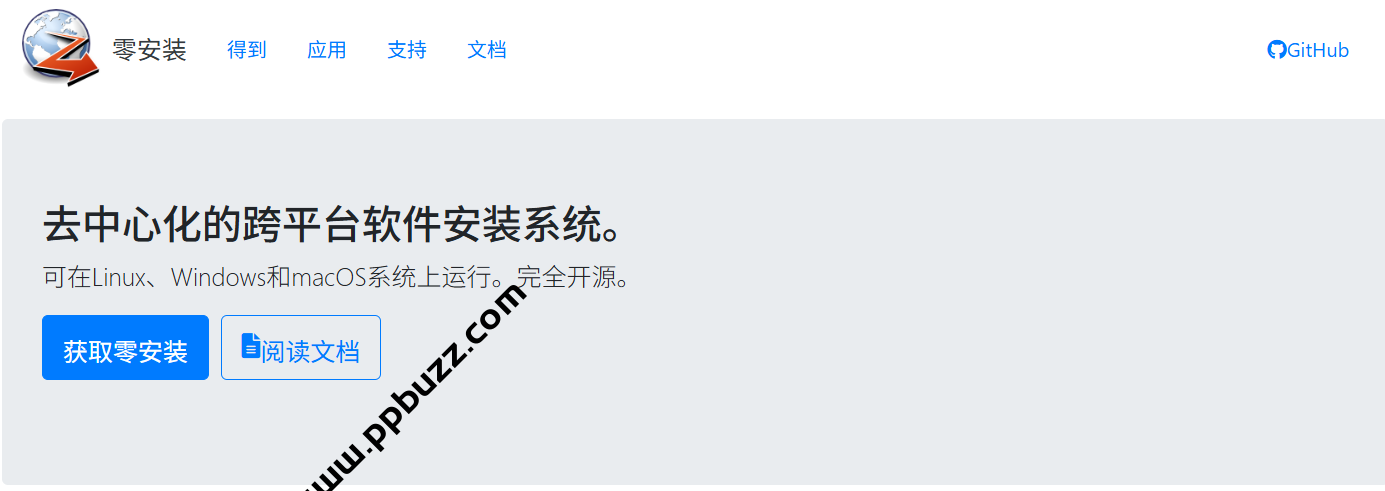Click the 可在 text starting the subtitle

(x=68, y=277)
